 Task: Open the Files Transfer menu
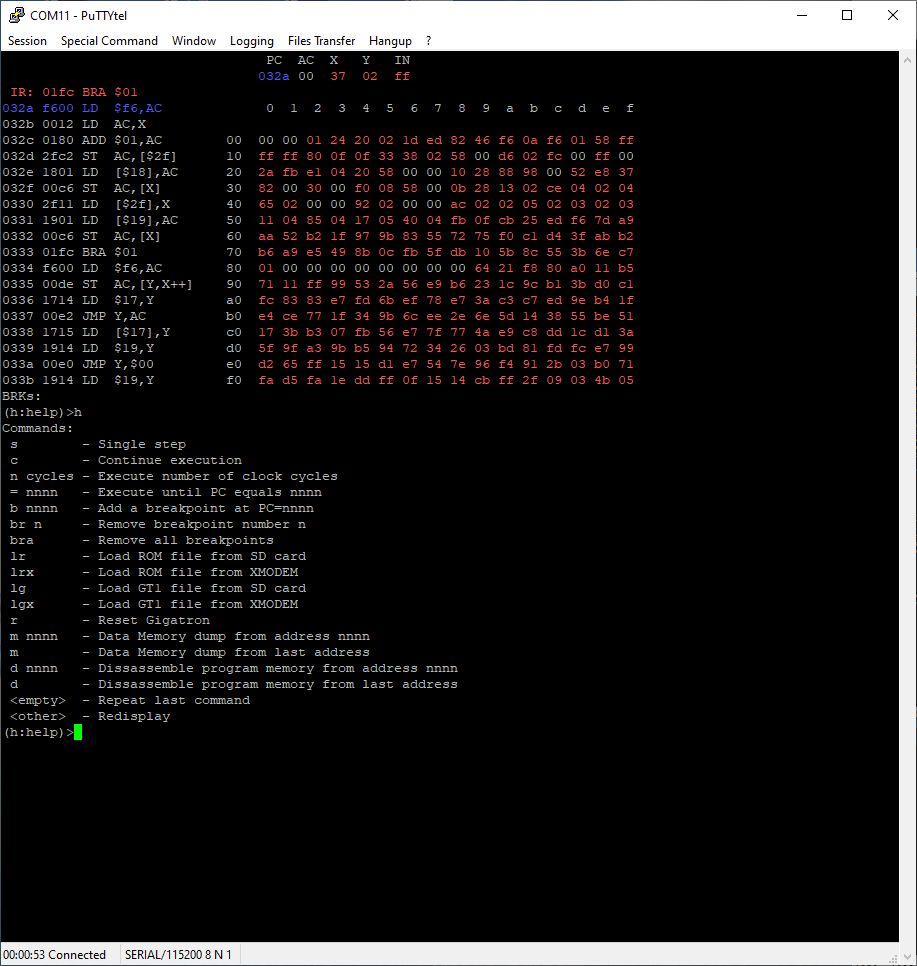[x=321, y=40]
